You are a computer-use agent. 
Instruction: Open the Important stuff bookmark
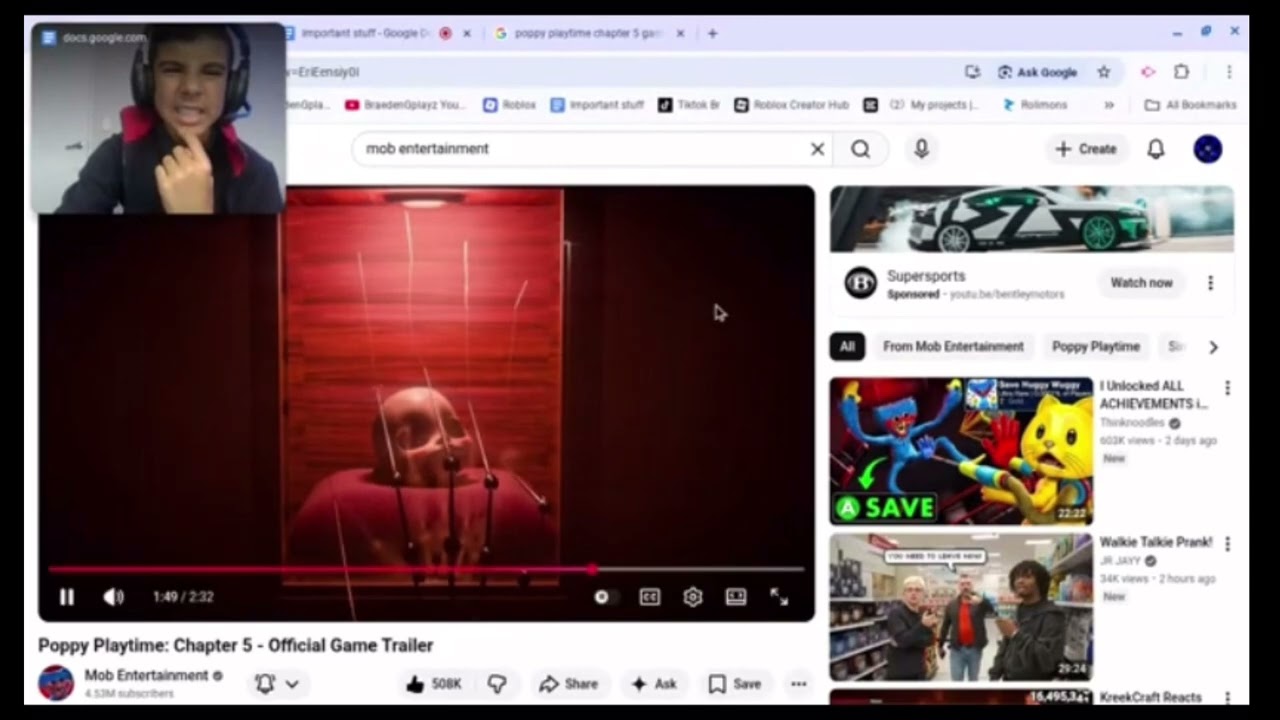pyautogui.click(x=597, y=105)
